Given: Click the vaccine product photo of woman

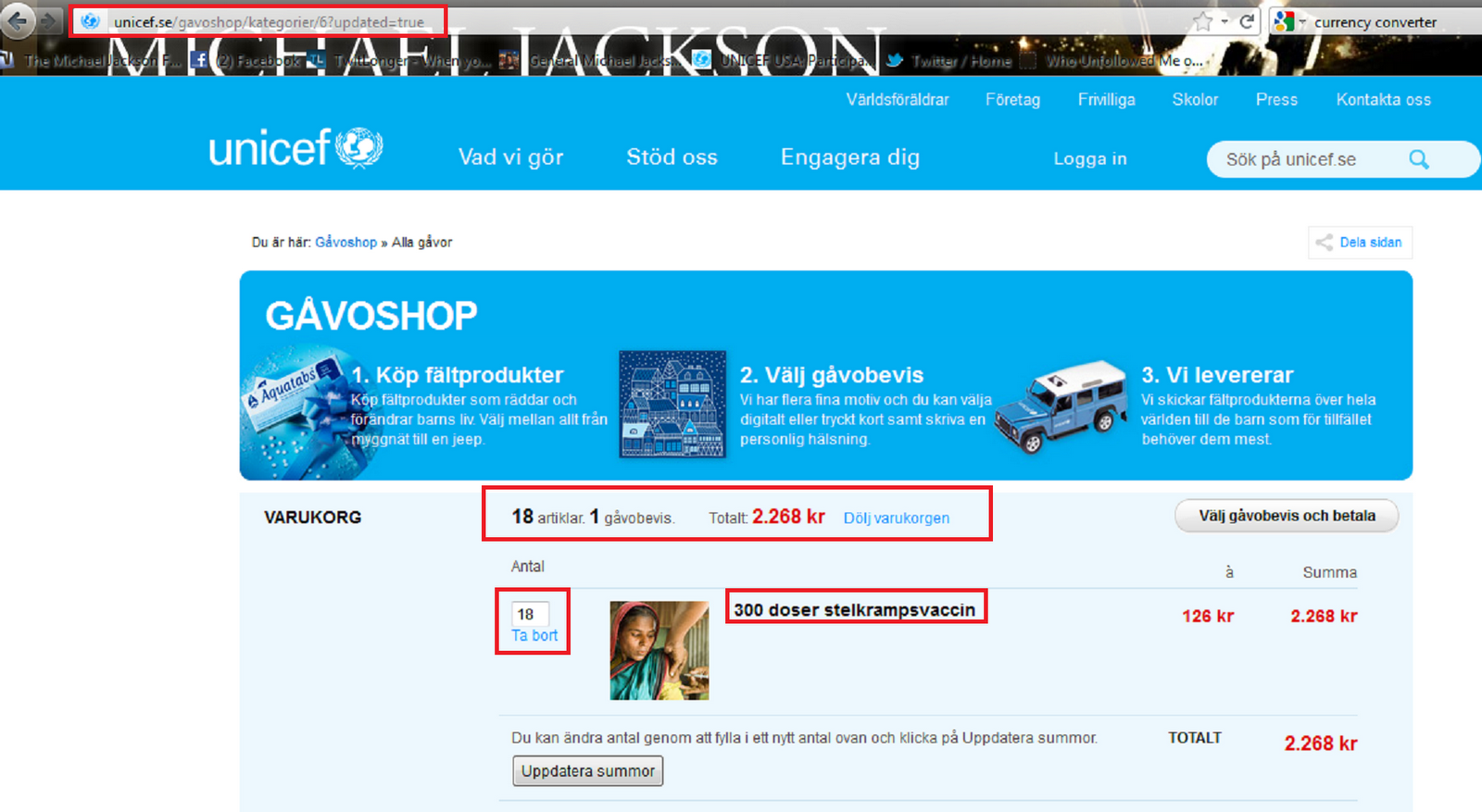Looking at the screenshot, I should pos(659,650).
